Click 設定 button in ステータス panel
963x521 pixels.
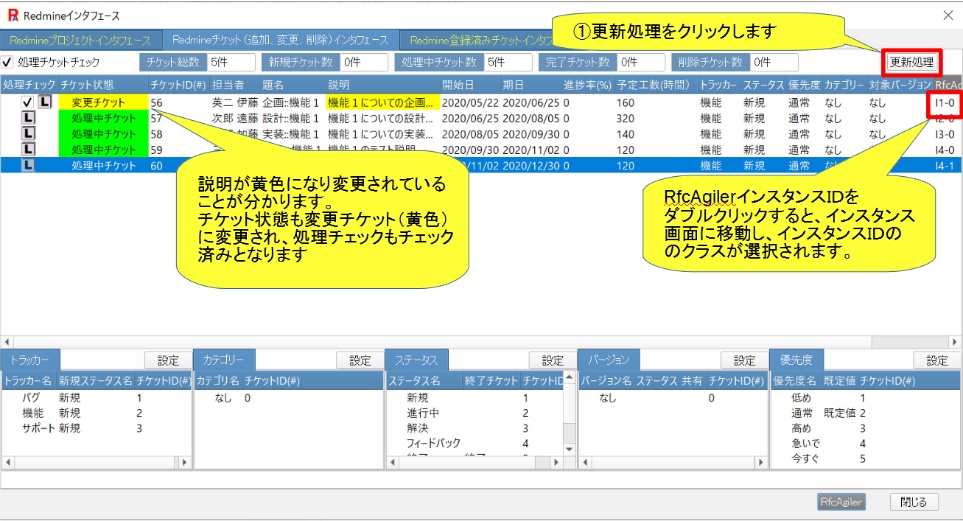(x=552, y=361)
